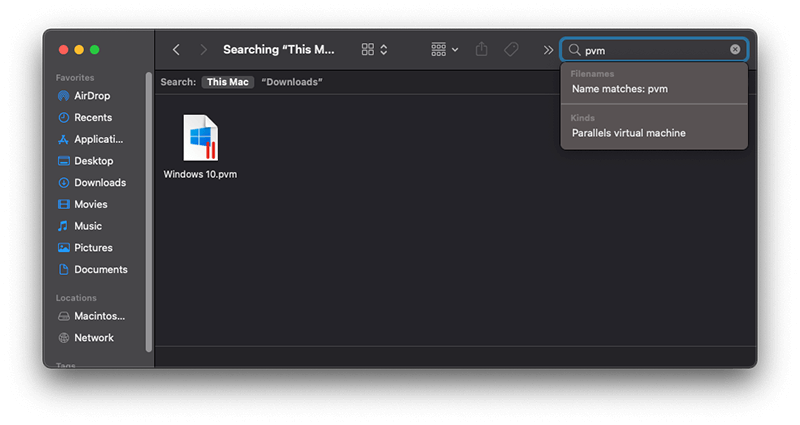Select Network location in sidebar

coord(86,338)
